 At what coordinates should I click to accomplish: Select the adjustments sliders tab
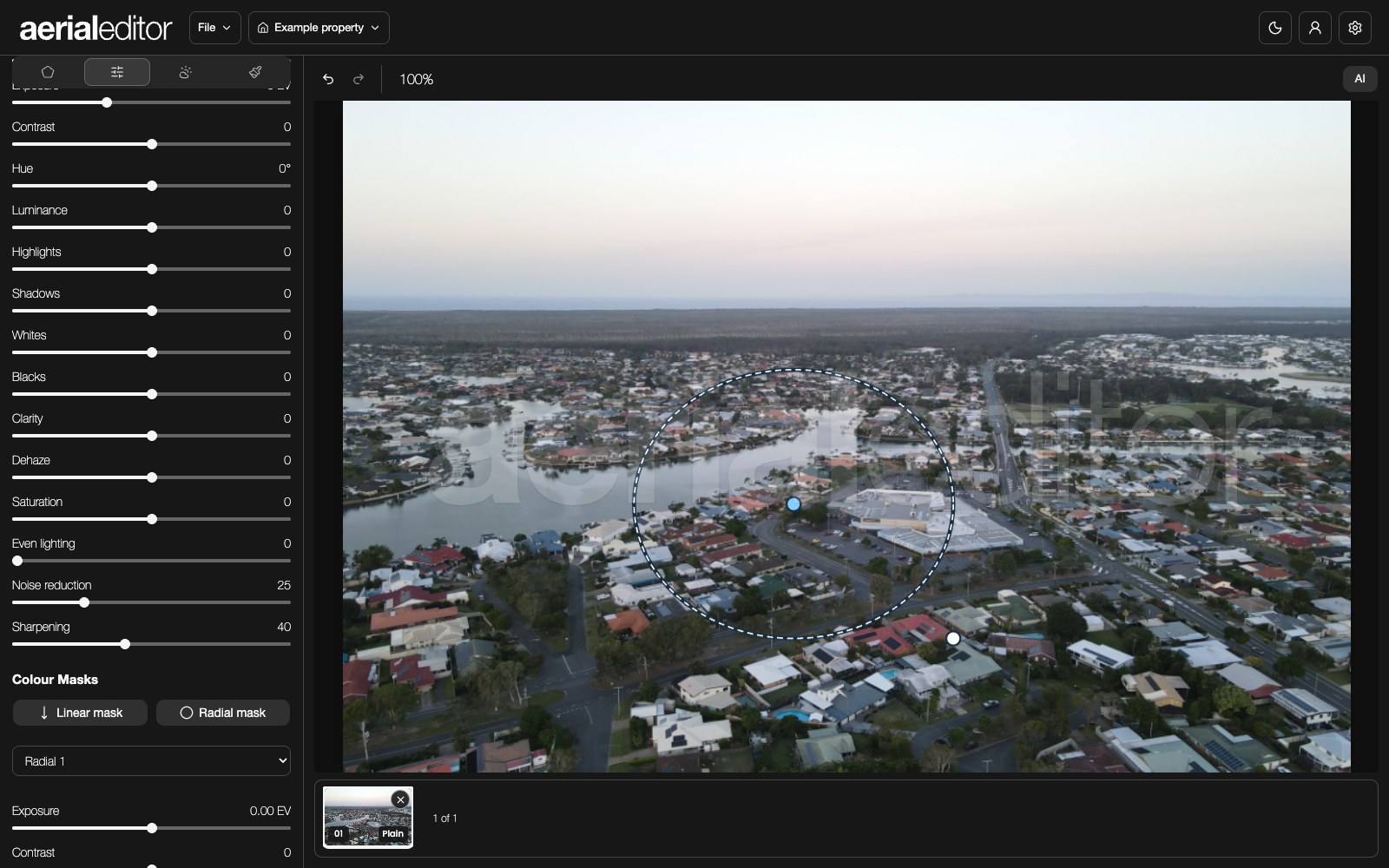[117, 72]
